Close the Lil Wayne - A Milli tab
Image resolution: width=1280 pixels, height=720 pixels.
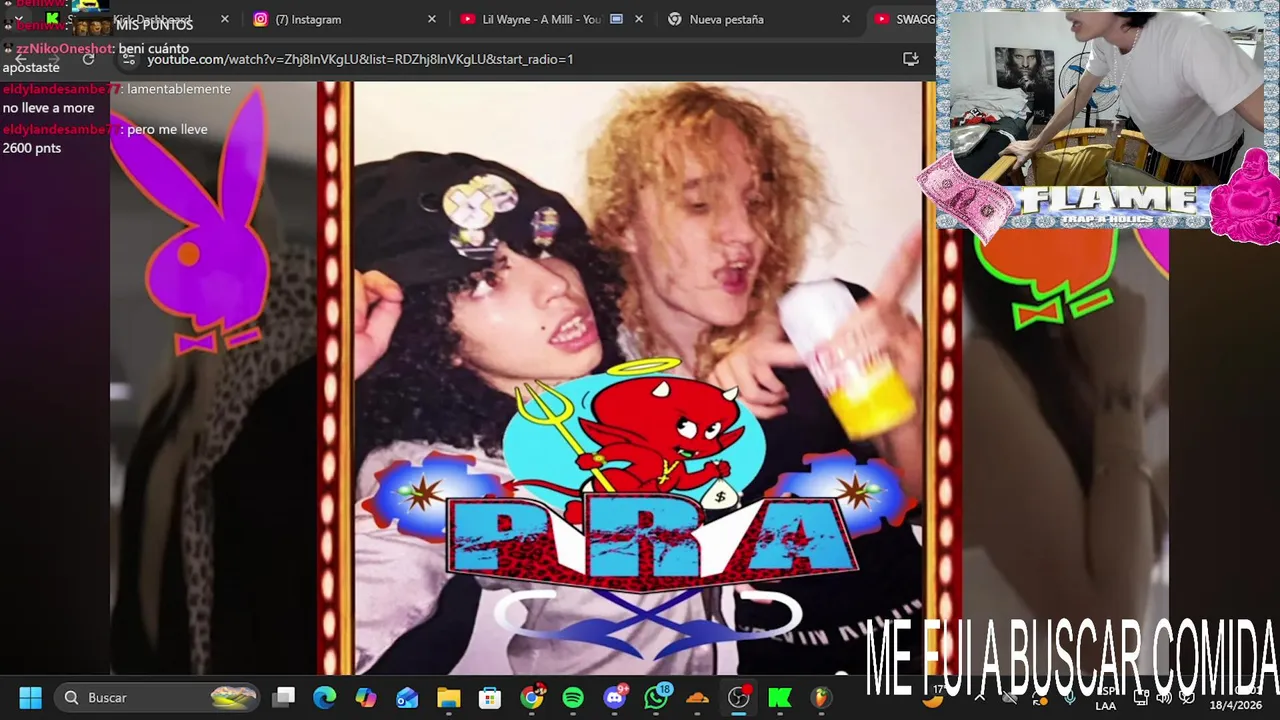(x=639, y=19)
